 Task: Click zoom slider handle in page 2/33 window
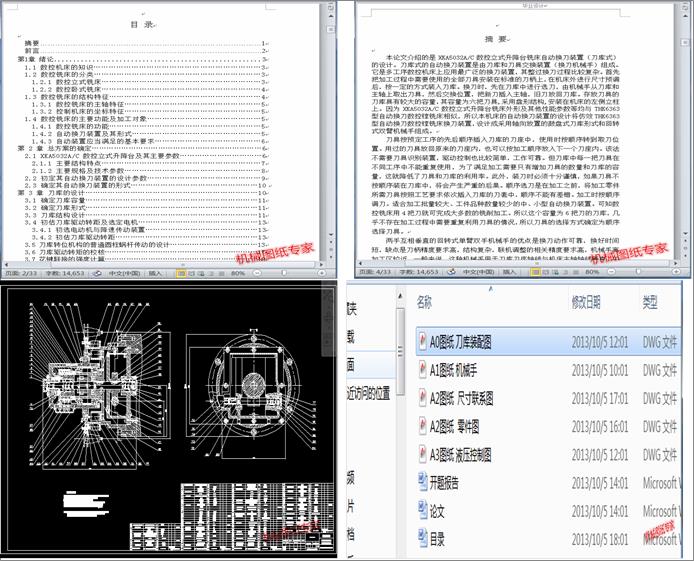click(284, 273)
